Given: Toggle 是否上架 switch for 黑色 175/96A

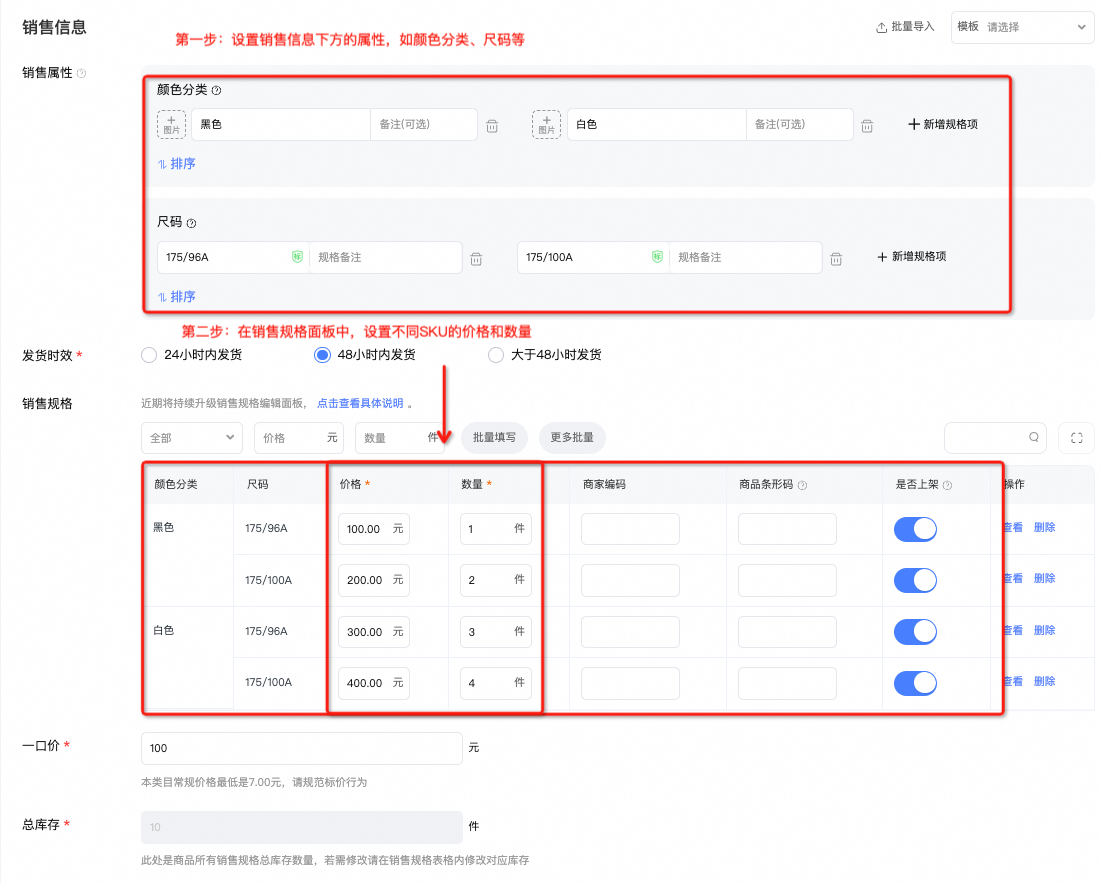Looking at the screenshot, I should point(915,529).
